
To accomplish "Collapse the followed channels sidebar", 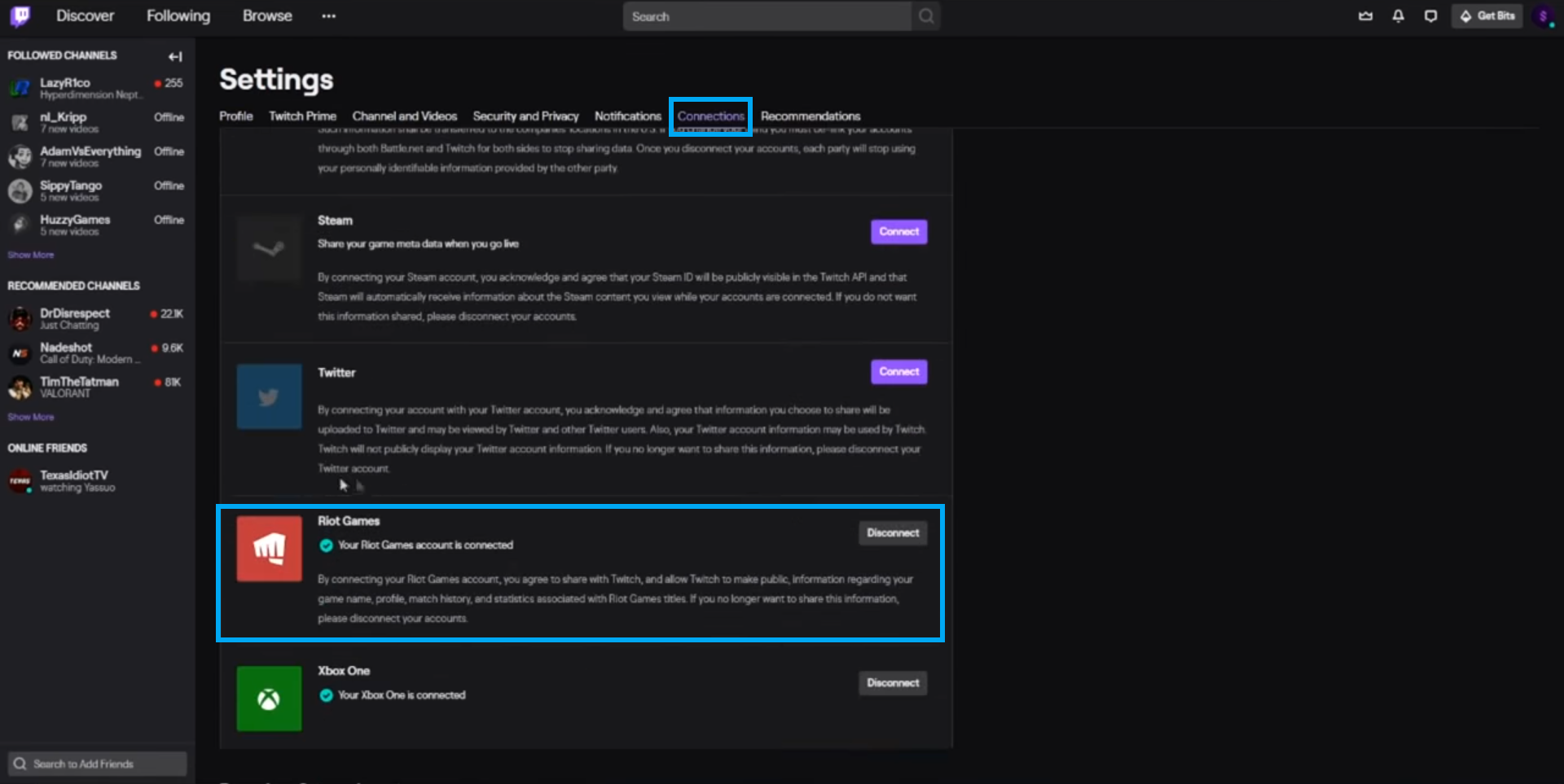I will (x=175, y=56).
